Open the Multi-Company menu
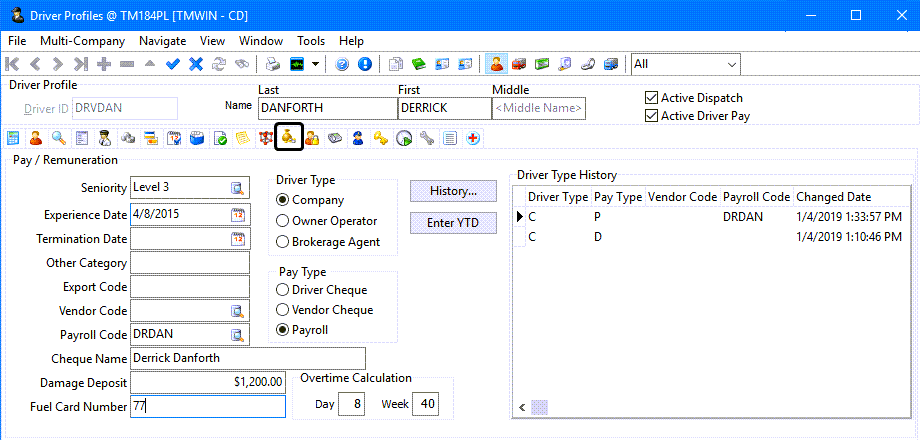The width and height of the screenshot is (920, 440). click(82, 41)
